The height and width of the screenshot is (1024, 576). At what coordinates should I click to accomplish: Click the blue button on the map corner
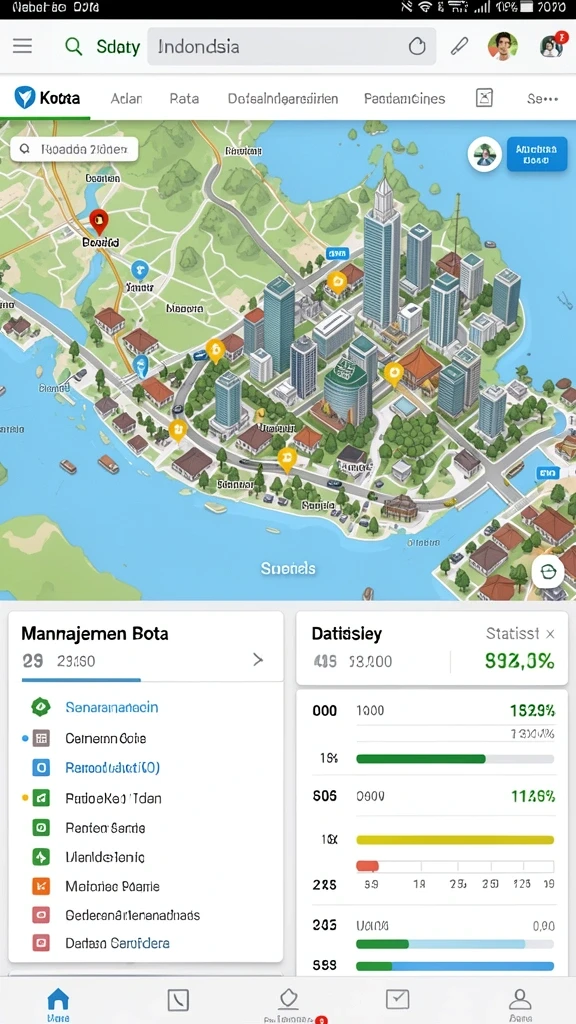tap(537, 154)
